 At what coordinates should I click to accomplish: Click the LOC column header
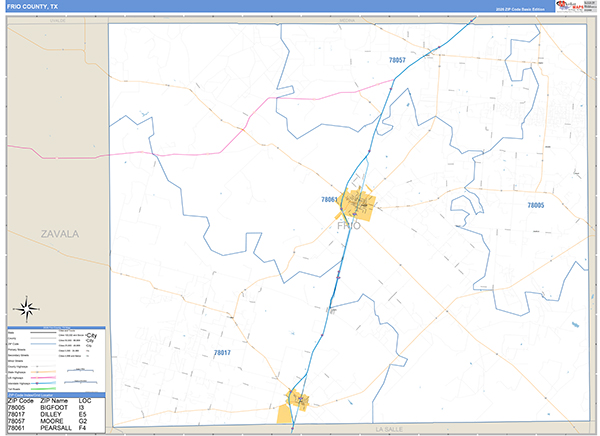85,401
